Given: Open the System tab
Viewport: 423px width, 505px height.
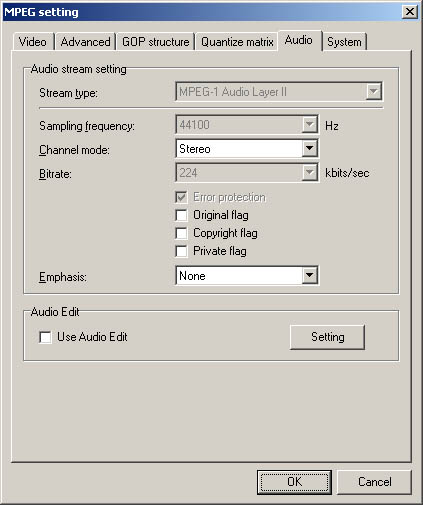Looking at the screenshot, I should click(x=344, y=42).
